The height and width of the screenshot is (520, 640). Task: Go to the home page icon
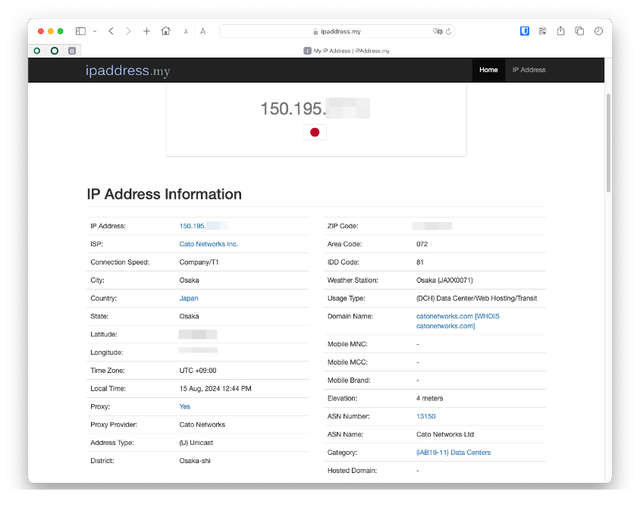pos(166,31)
